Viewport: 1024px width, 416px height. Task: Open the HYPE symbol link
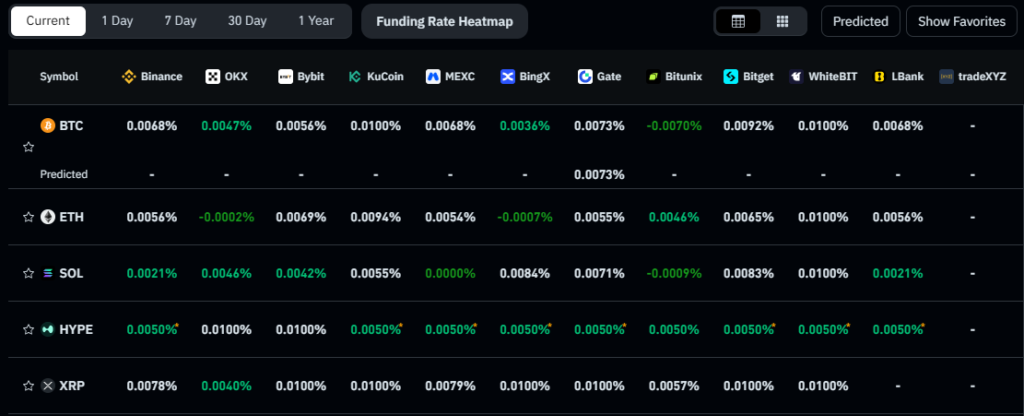tap(76, 329)
